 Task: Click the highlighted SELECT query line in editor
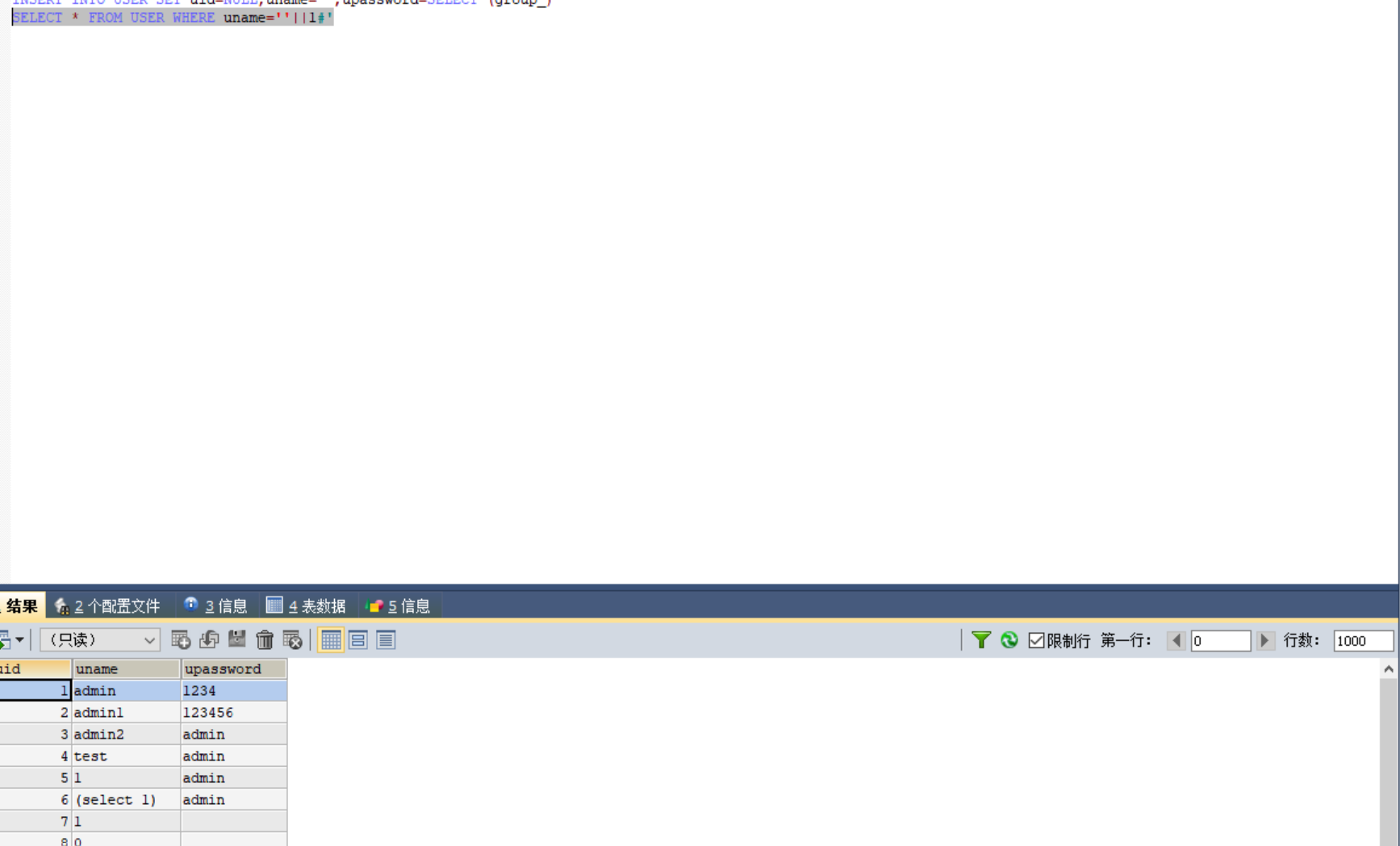pyautogui.click(x=172, y=18)
